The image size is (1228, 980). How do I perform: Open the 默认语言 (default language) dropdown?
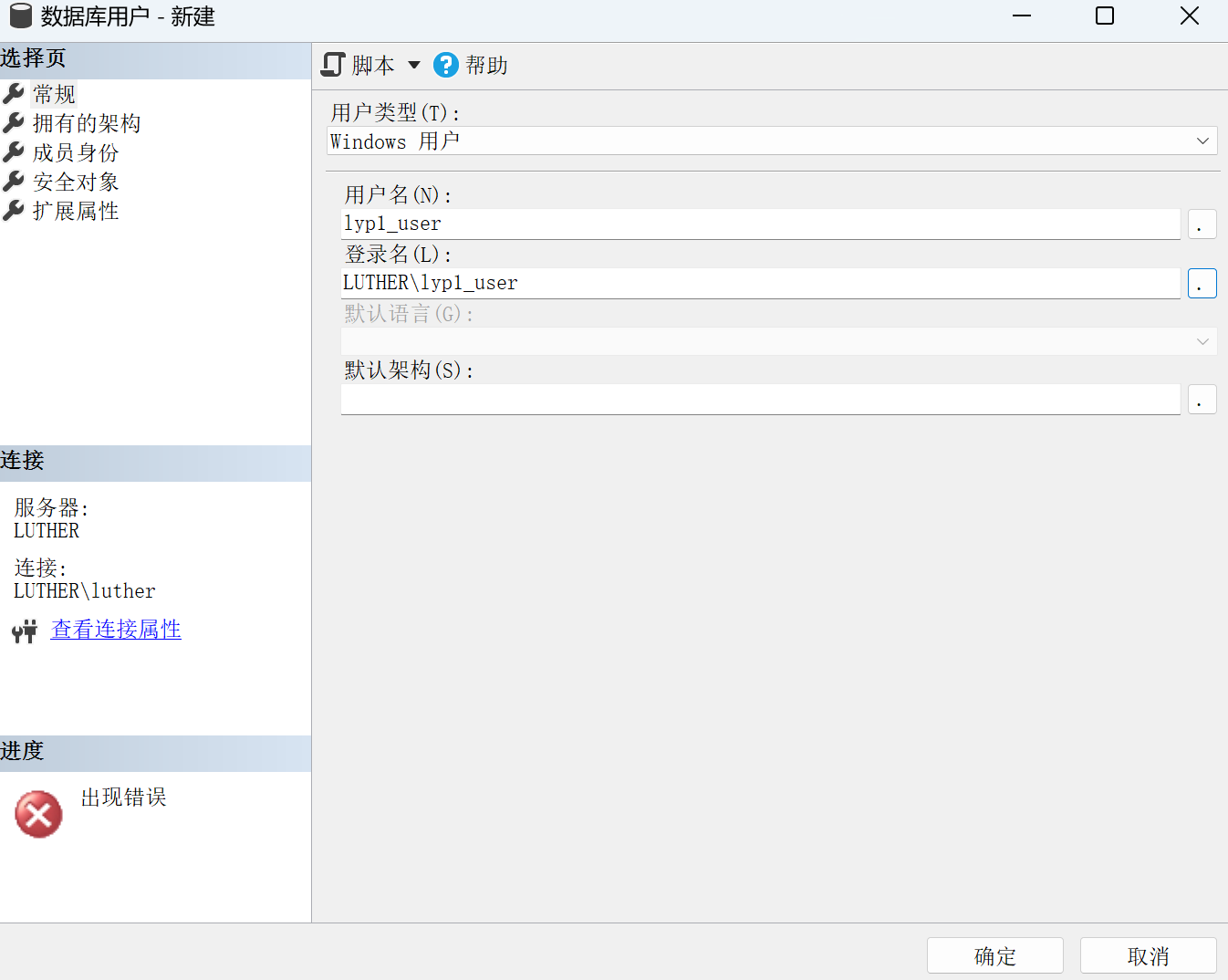pos(1203,340)
